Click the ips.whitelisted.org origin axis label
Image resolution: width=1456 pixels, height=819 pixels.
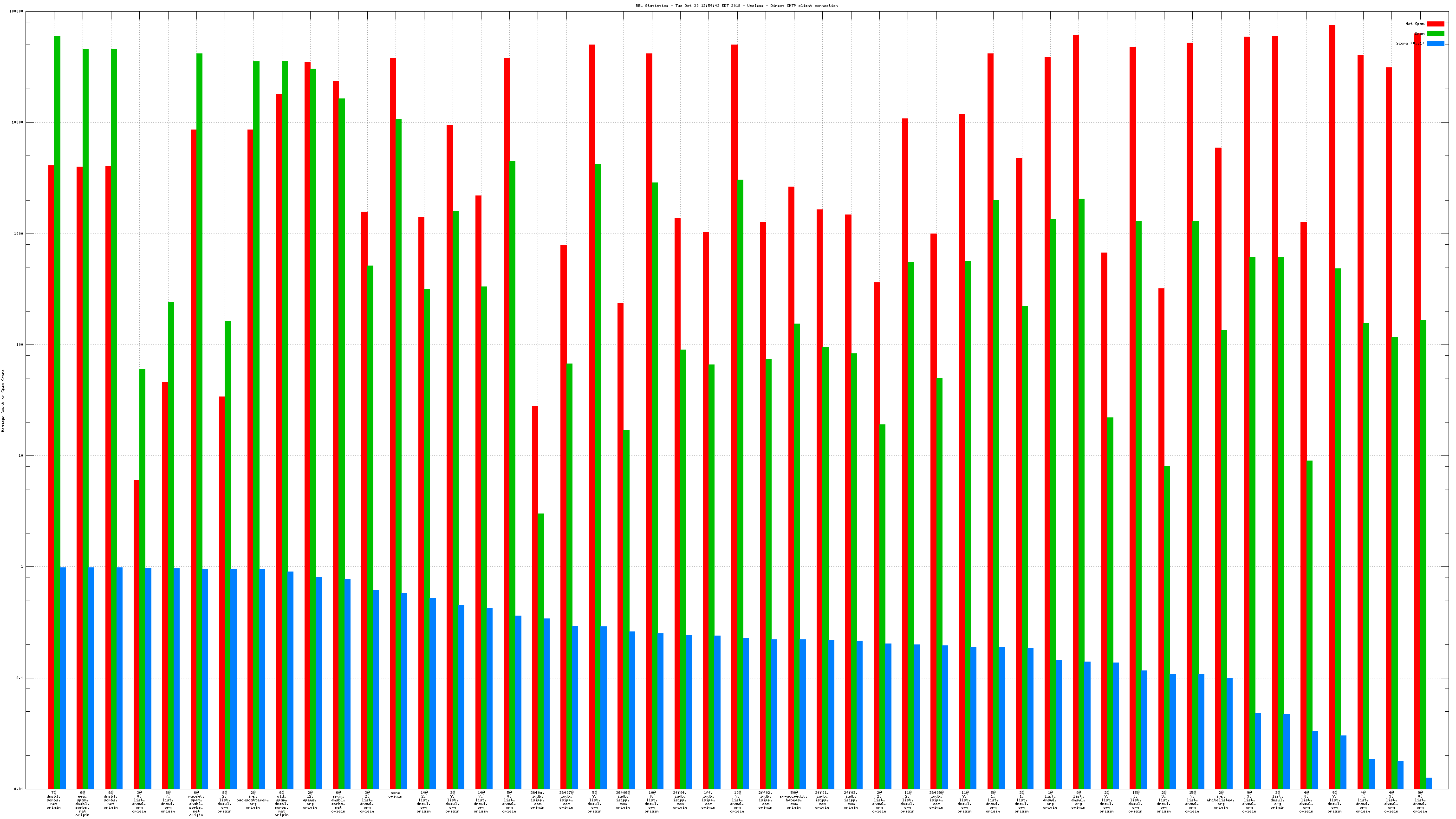(1221, 800)
